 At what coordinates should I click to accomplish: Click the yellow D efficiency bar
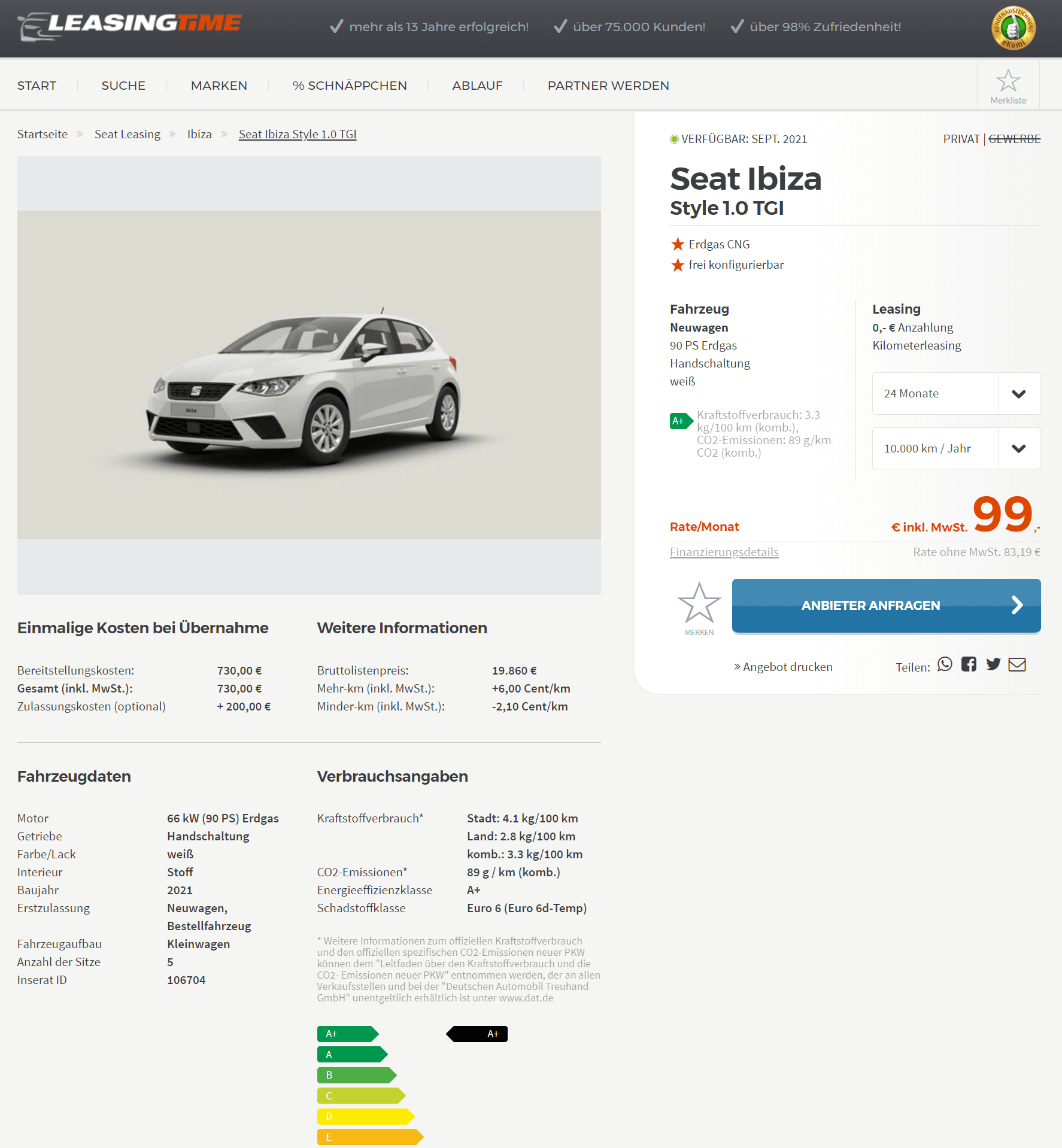click(366, 1116)
